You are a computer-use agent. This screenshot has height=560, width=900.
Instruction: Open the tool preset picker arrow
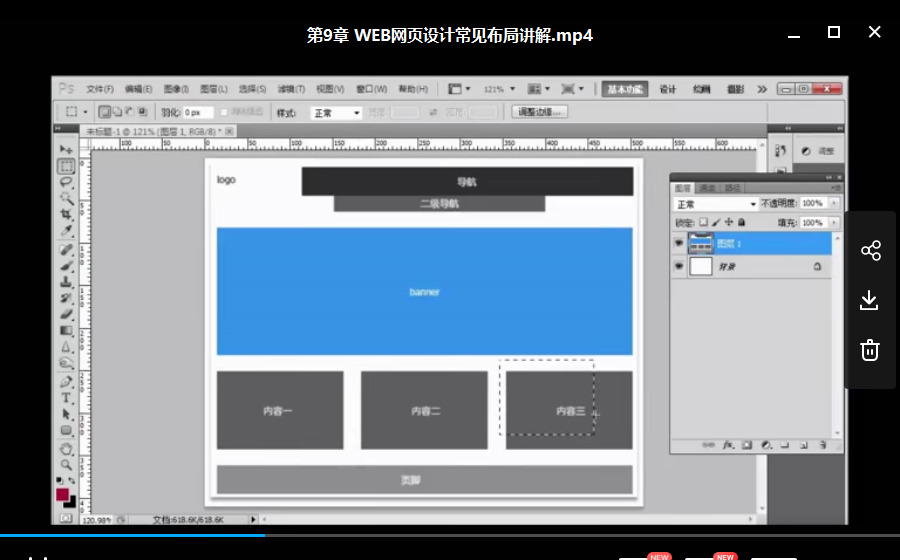click(86, 112)
